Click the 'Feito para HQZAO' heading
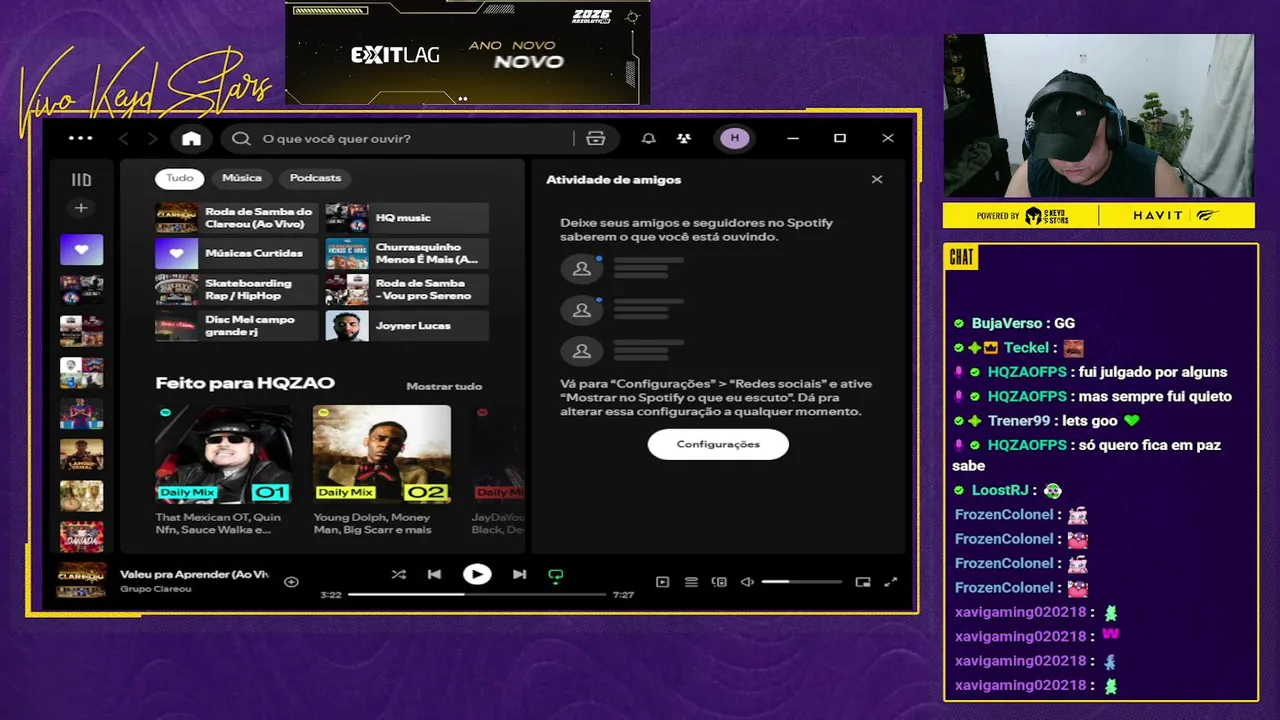The width and height of the screenshot is (1280, 720). [245, 383]
